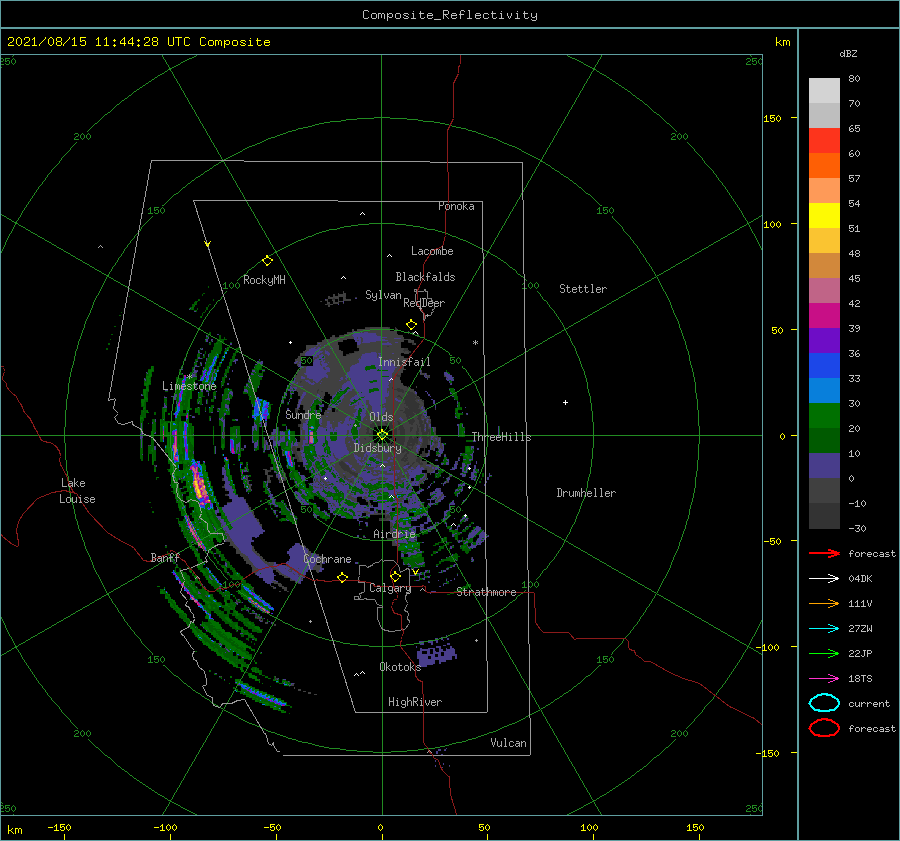The image size is (900, 841).
Task: Click the Strathmore town label
Action: click(x=486, y=592)
